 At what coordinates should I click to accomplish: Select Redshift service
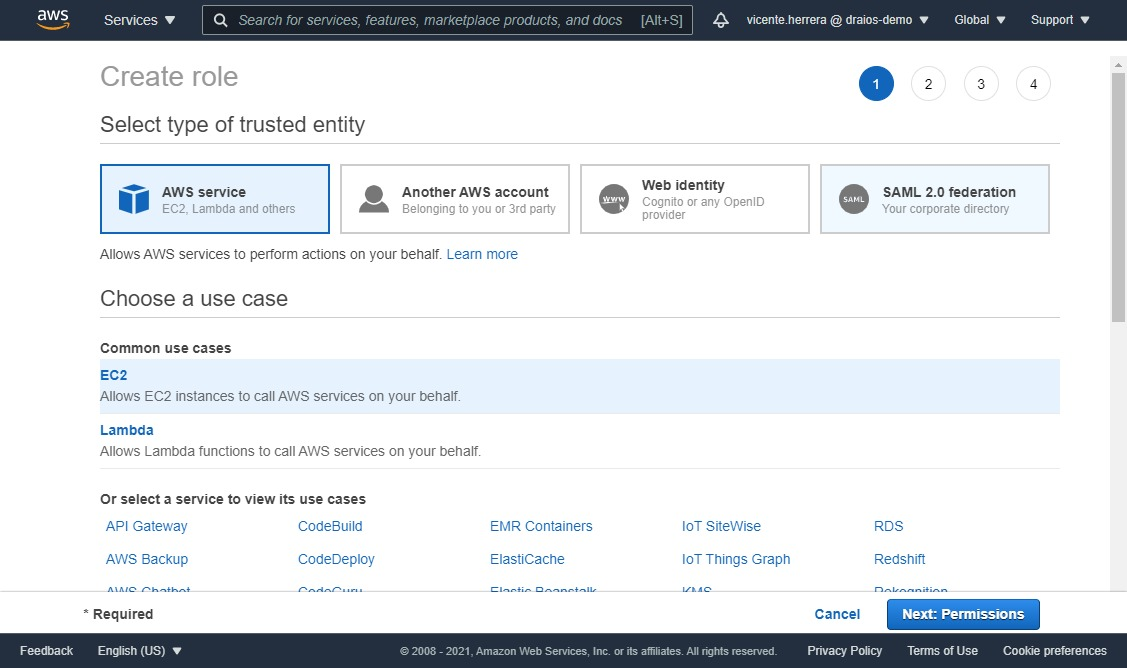click(899, 559)
